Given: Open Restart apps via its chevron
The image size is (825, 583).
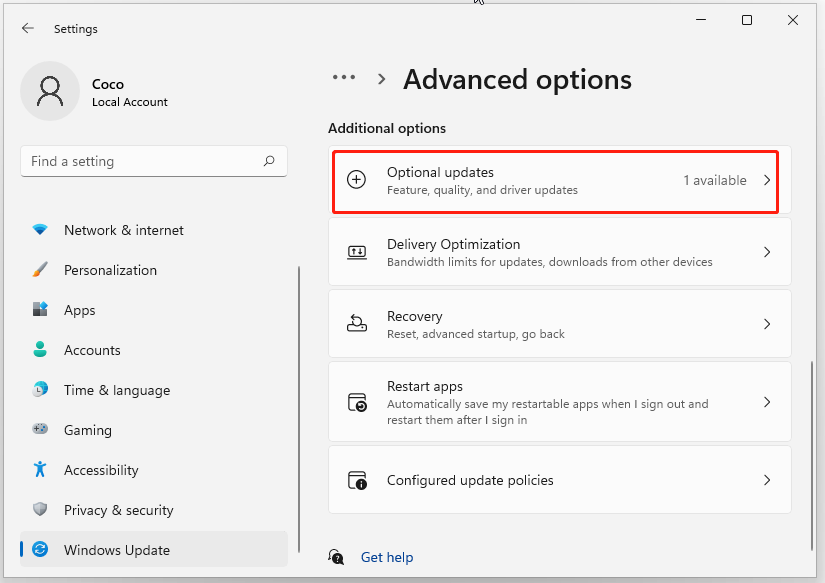Looking at the screenshot, I should click(x=767, y=403).
